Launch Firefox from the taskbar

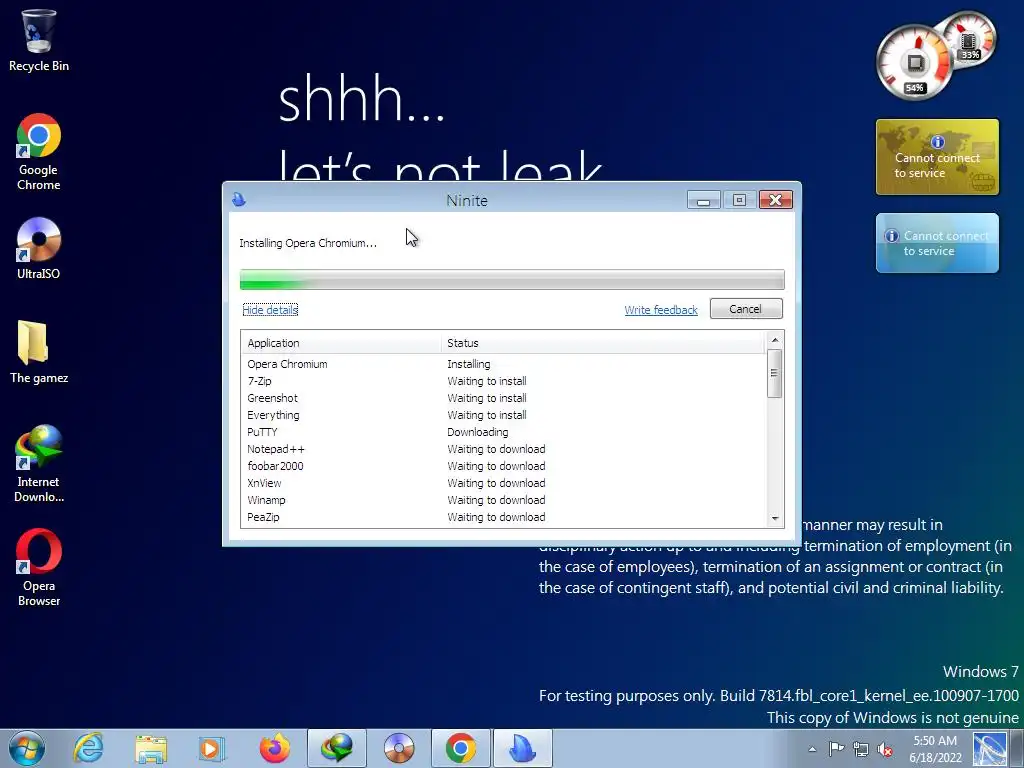coord(274,748)
